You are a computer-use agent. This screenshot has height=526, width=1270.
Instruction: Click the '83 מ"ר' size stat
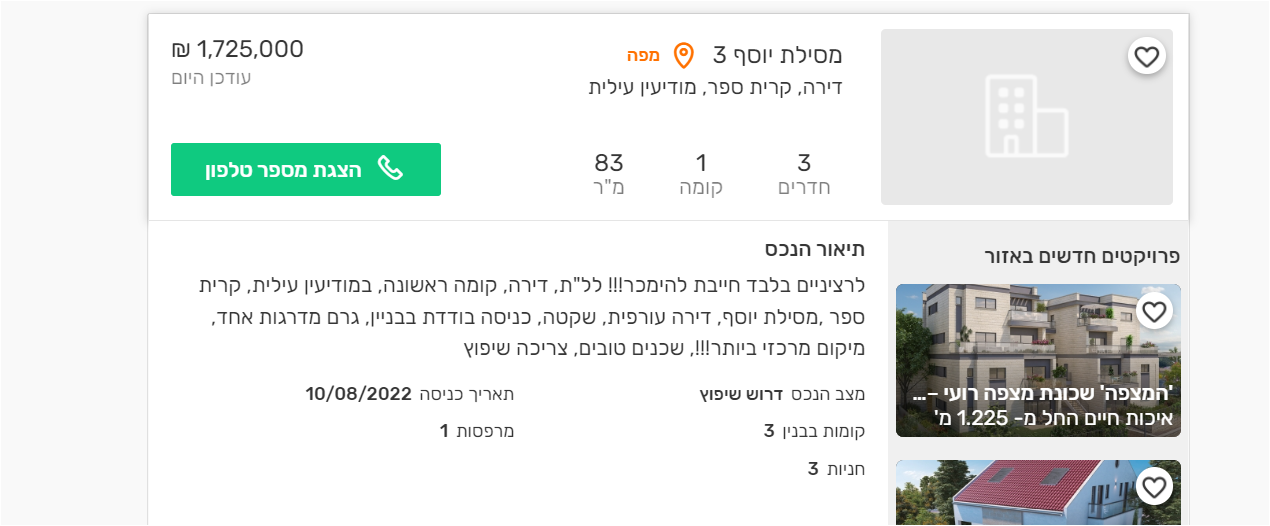(x=609, y=173)
